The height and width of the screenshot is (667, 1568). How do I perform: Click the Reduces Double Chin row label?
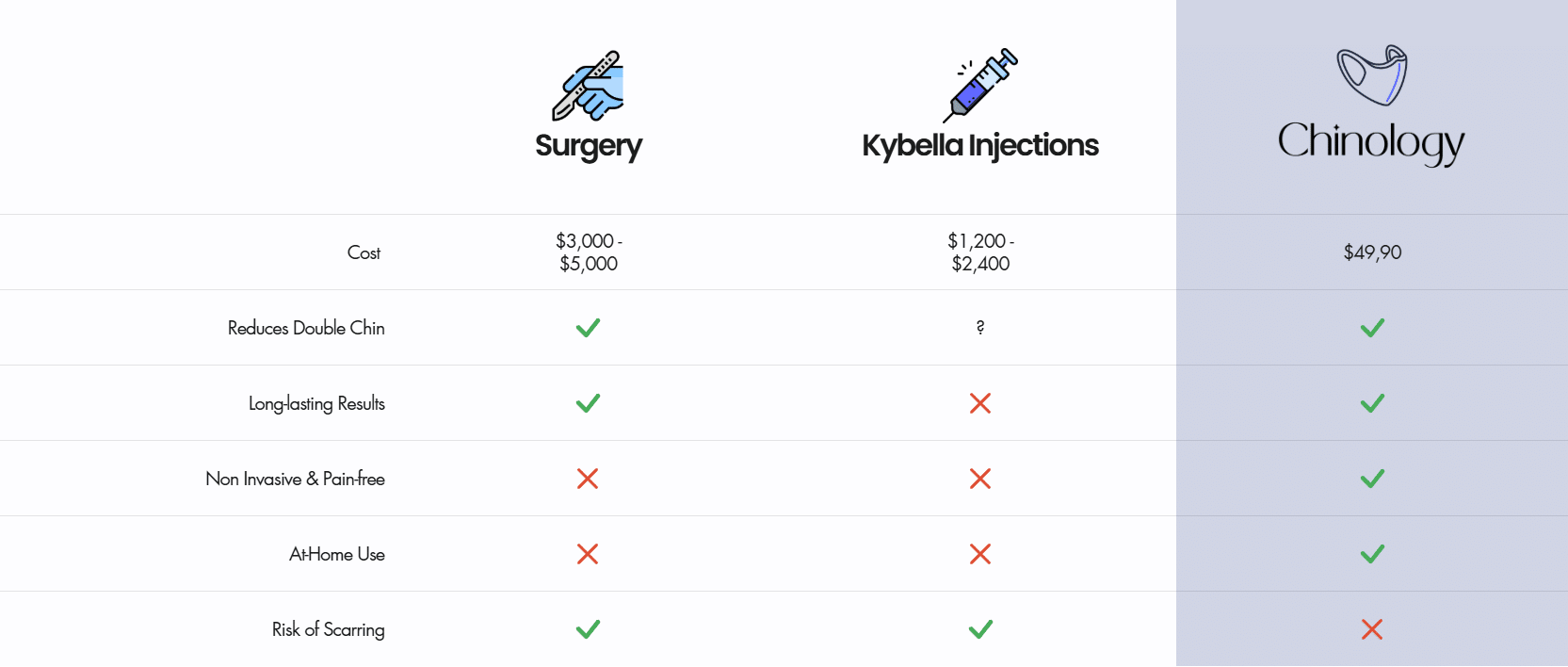[x=306, y=328]
